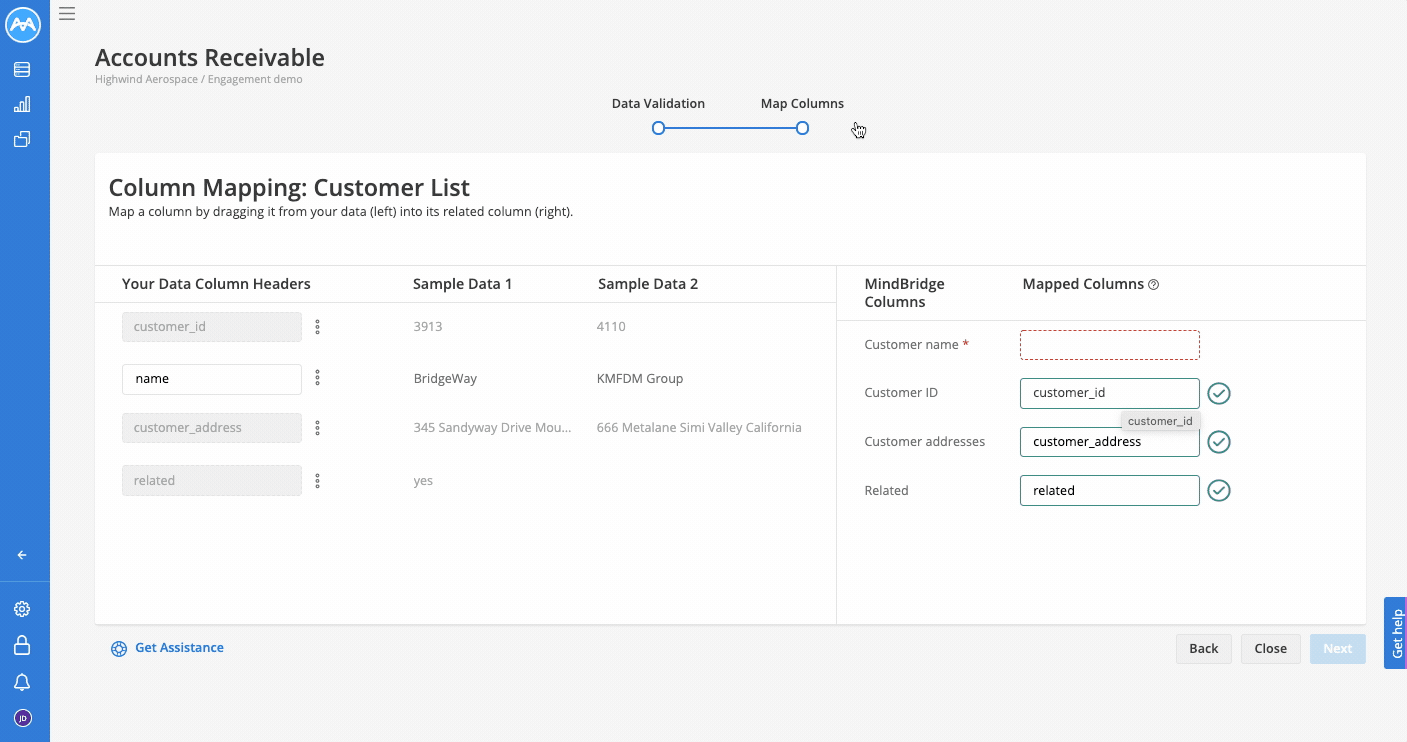The height and width of the screenshot is (742, 1407).
Task: Click the Column Mapping: Customer List heading
Action: coord(289,187)
